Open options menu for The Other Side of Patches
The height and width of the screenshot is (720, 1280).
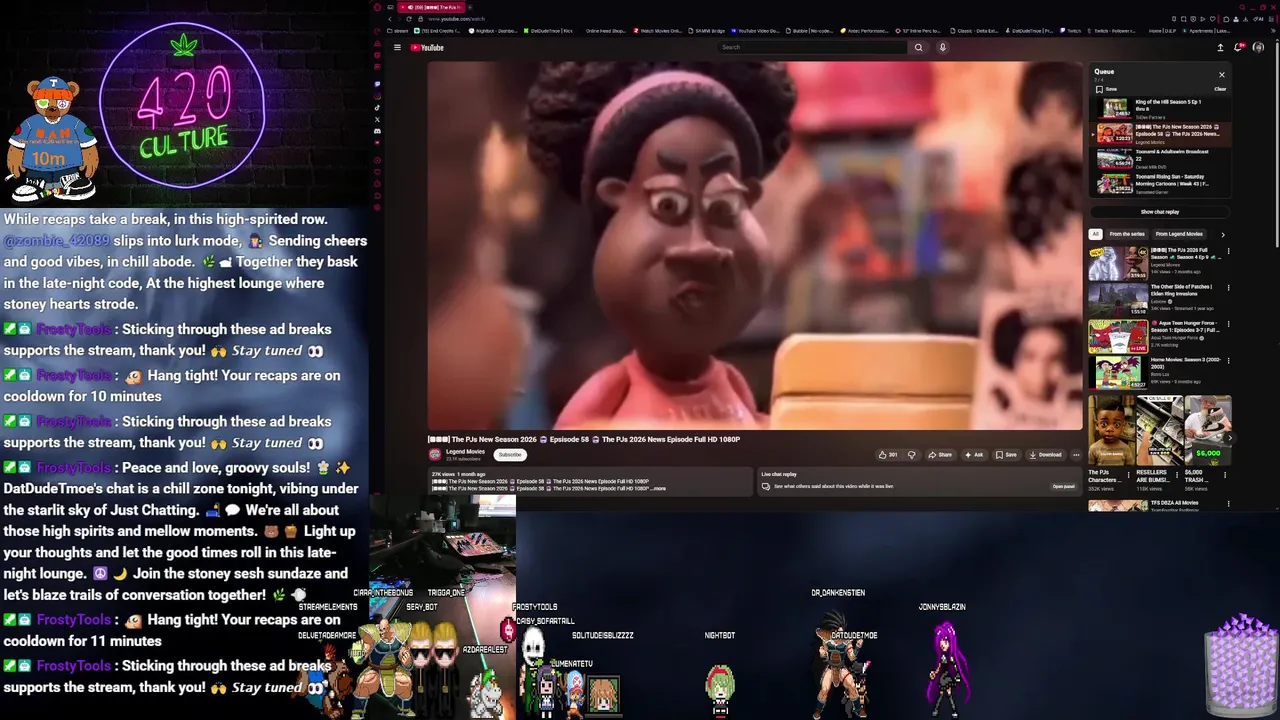coord(1228,288)
